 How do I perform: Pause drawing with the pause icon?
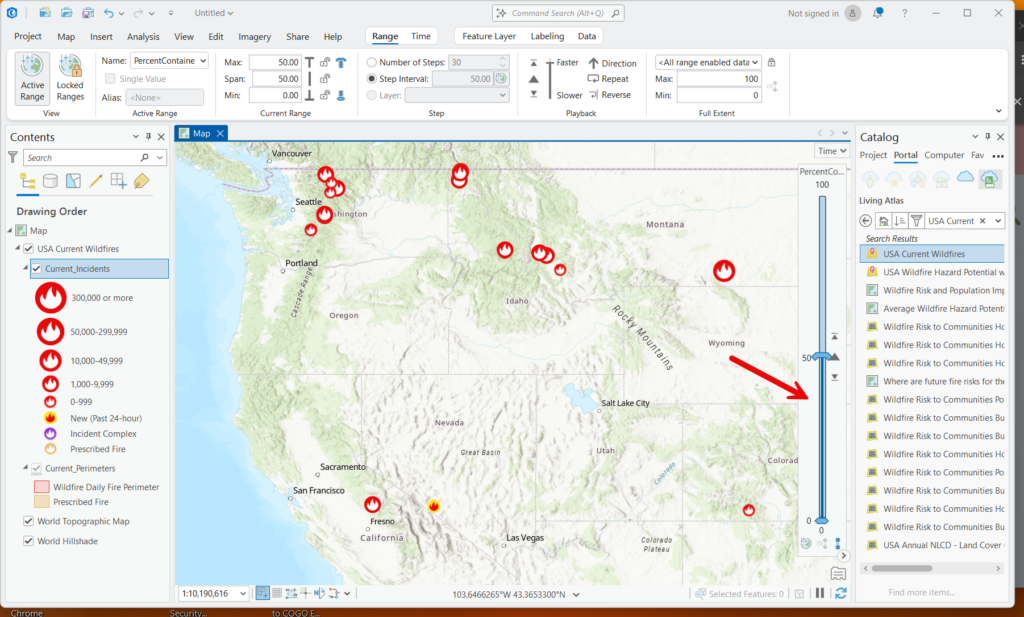(x=820, y=593)
